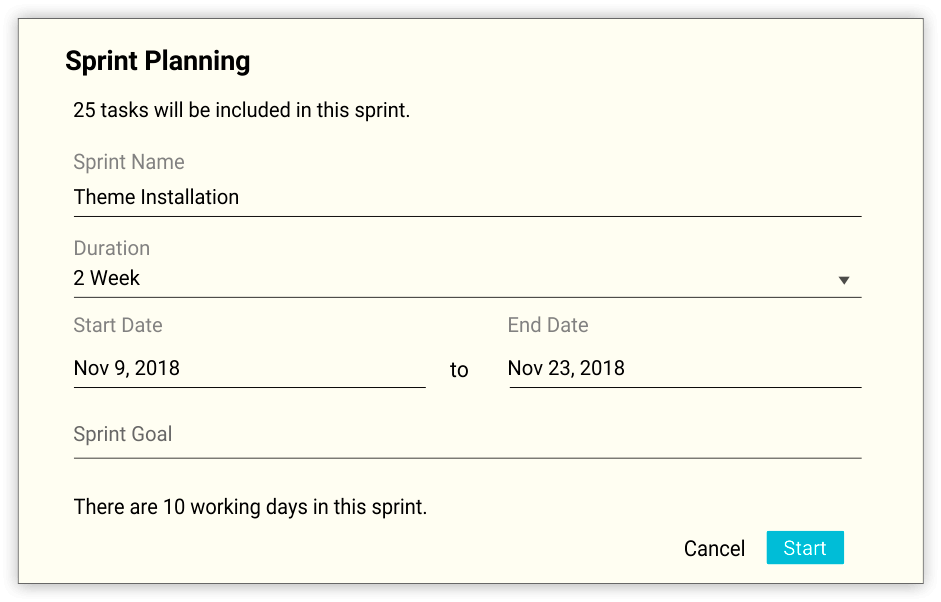Select the '2 Week' duration value
The height and width of the screenshot is (602, 941).
tap(107, 279)
